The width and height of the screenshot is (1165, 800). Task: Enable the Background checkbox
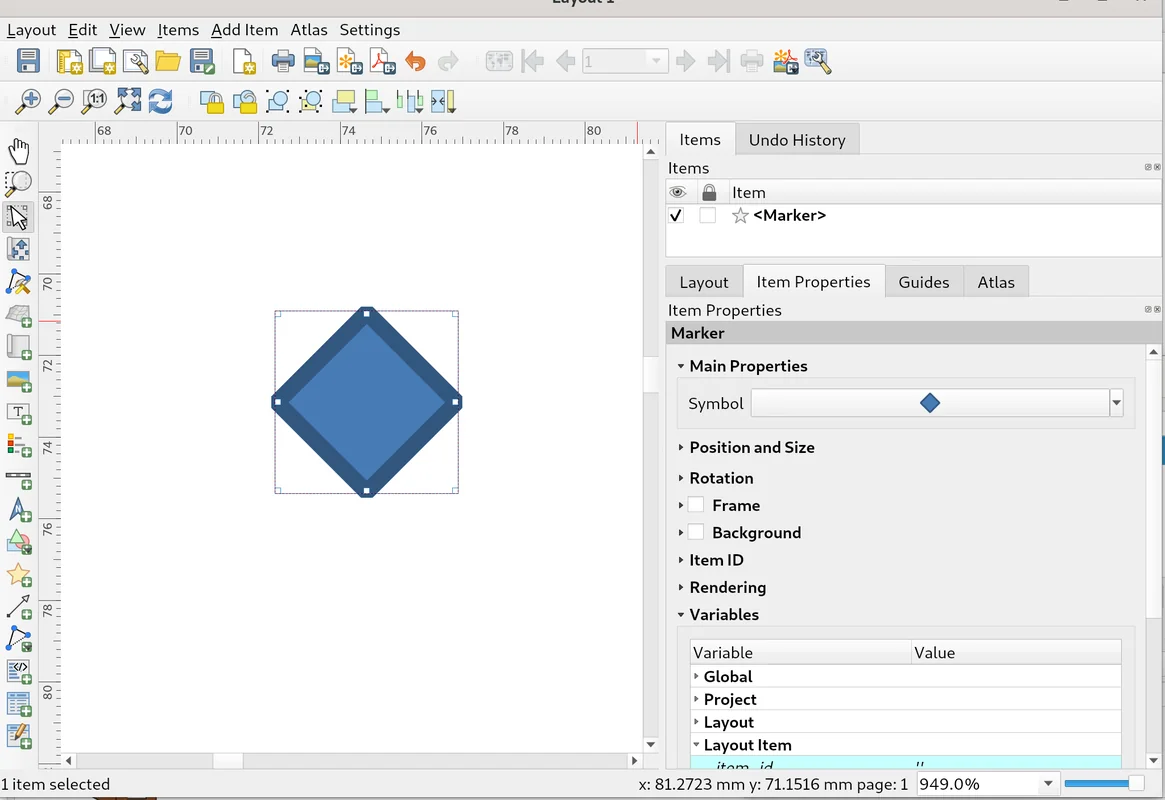click(696, 533)
